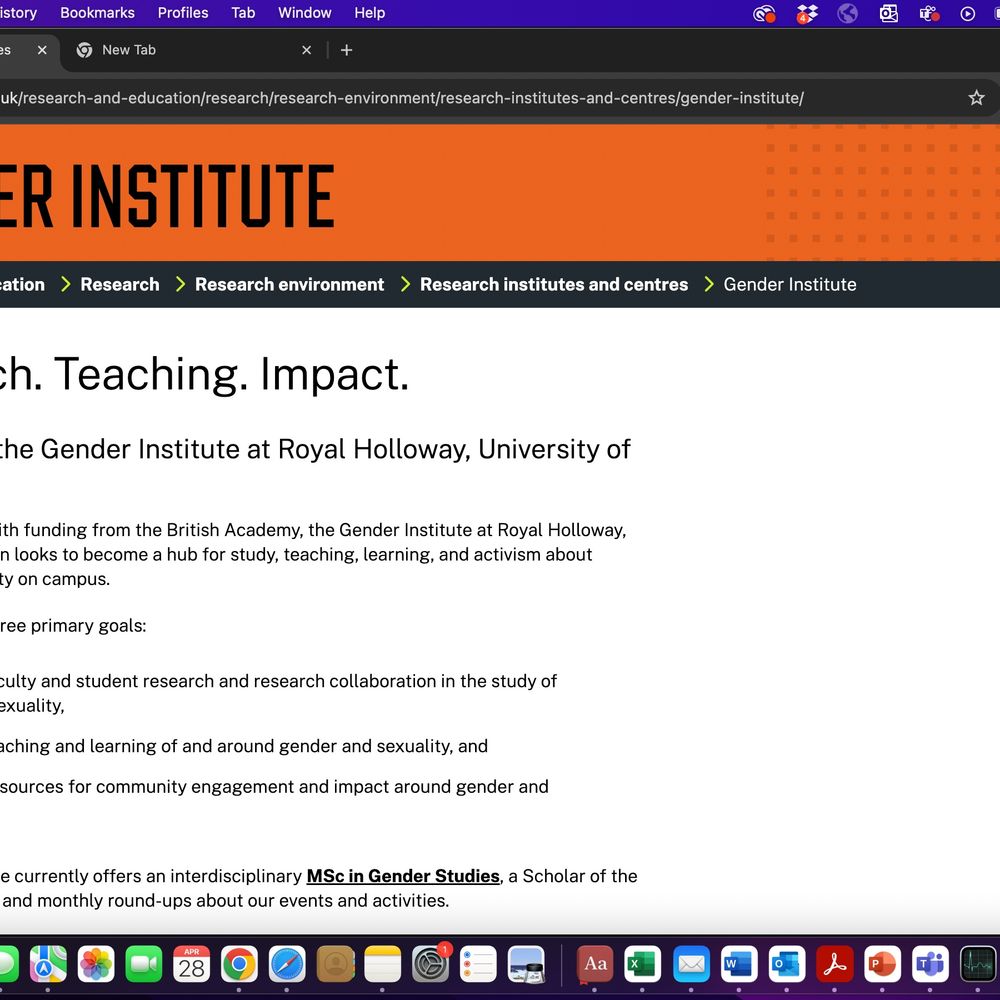Image resolution: width=1000 pixels, height=1000 pixels.
Task: Open FaceTime from the dock
Action: (143, 964)
